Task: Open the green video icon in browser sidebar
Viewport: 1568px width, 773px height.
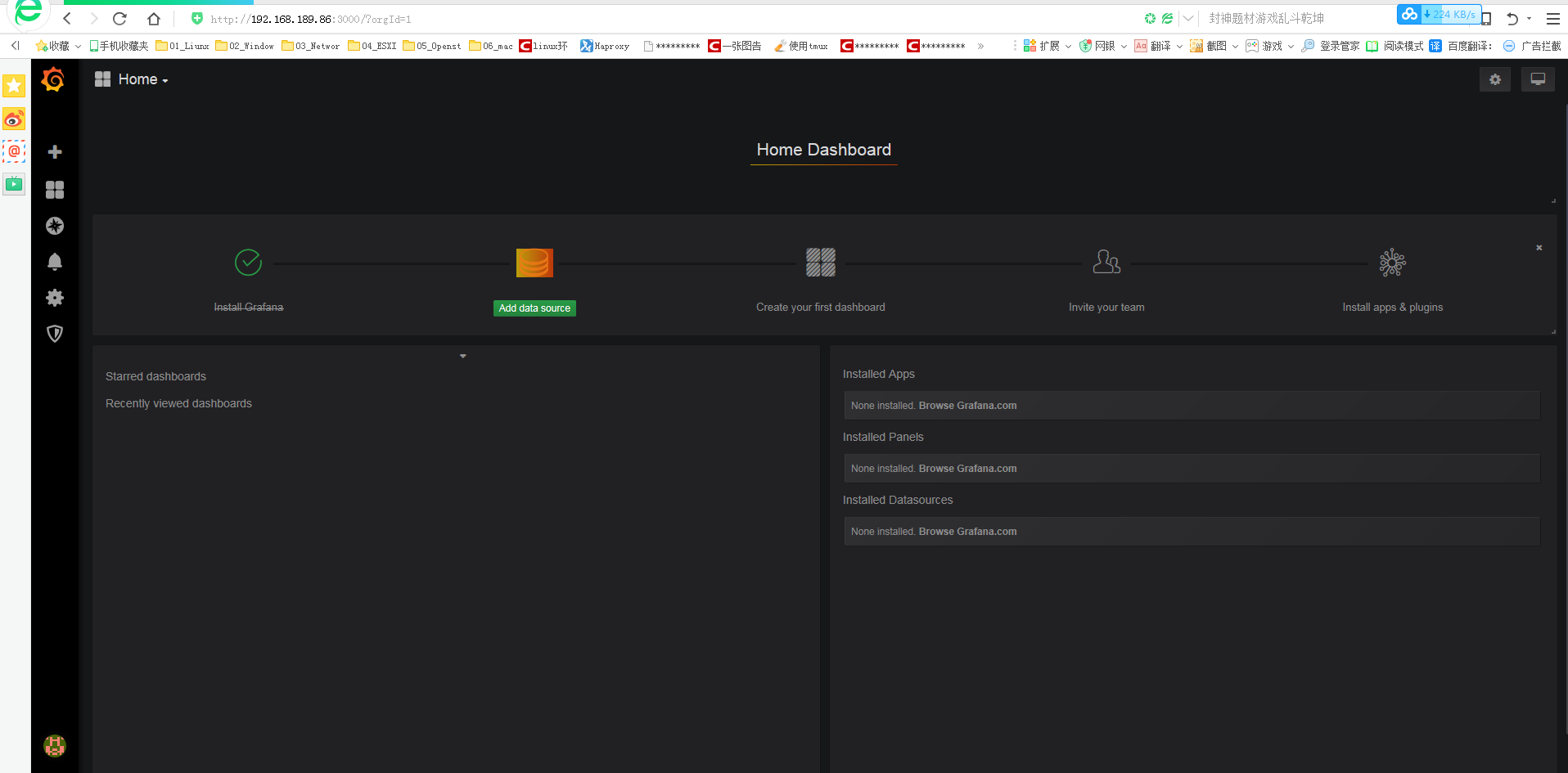Action: point(14,183)
